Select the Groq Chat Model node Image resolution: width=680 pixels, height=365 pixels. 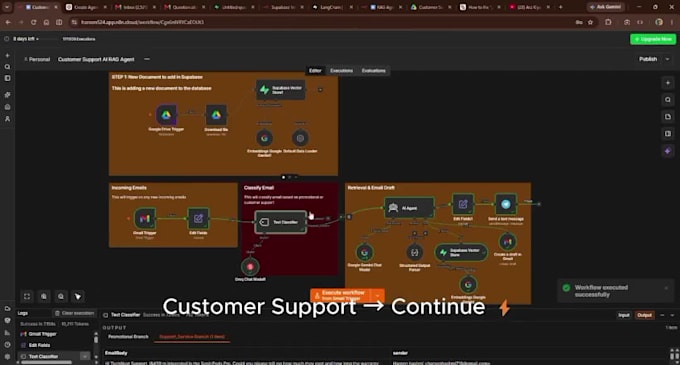250,267
